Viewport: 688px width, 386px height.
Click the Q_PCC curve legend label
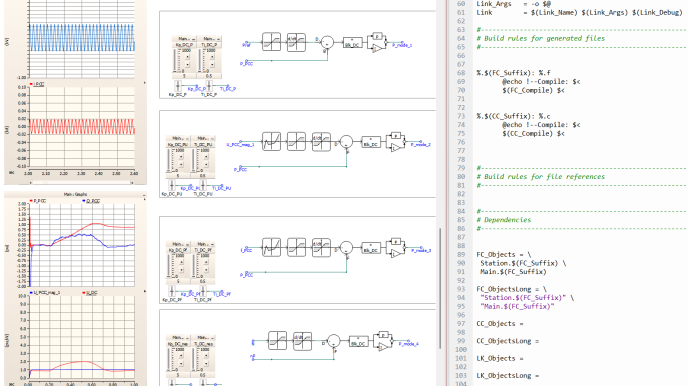(x=93, y=201)
